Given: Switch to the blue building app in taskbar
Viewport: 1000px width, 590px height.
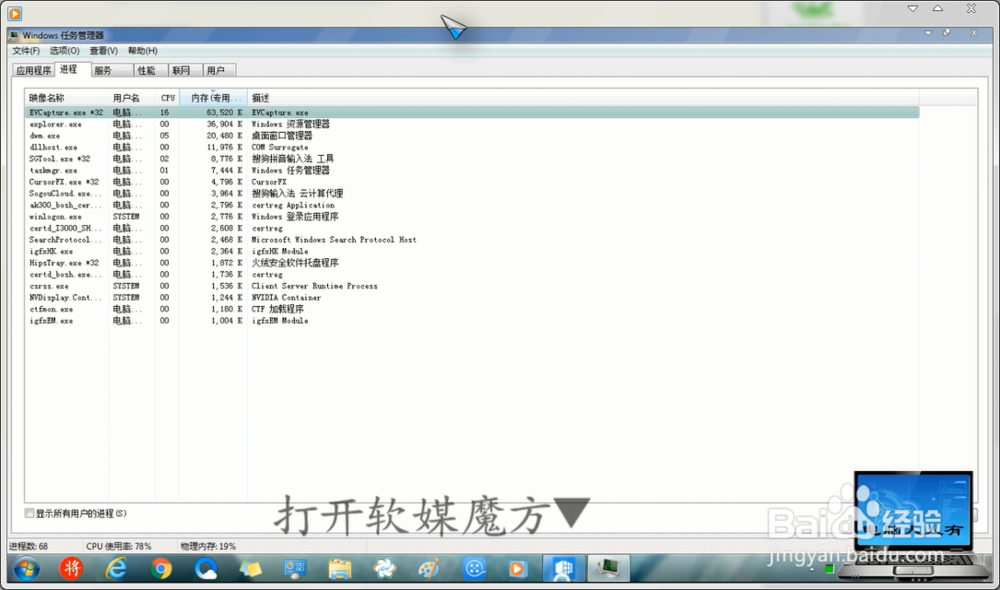Looking at the screenshot, I should (563, 568).
